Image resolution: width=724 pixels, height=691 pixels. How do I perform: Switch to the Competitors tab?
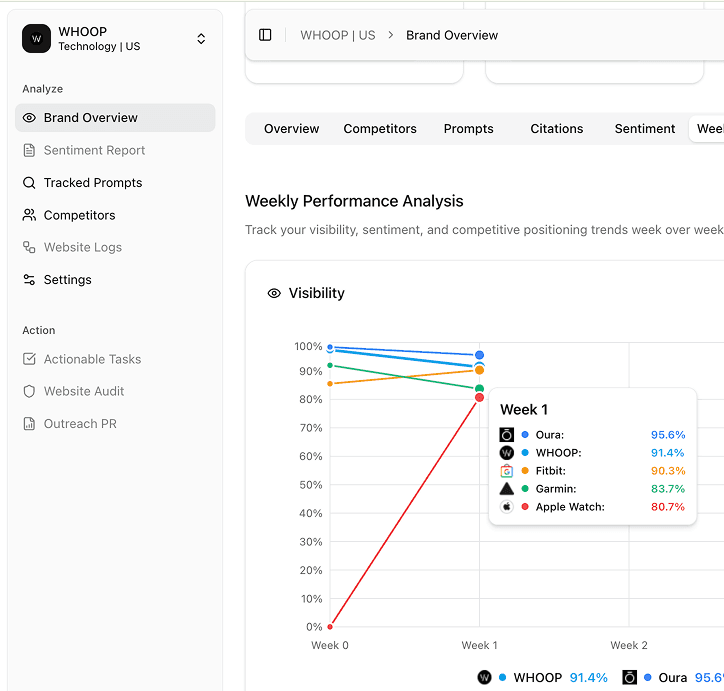coord(380,129)
